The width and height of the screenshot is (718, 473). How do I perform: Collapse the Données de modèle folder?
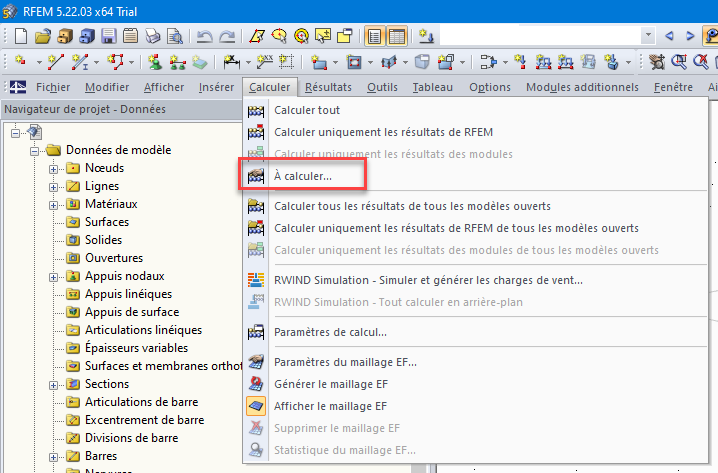tap(35, 151)
